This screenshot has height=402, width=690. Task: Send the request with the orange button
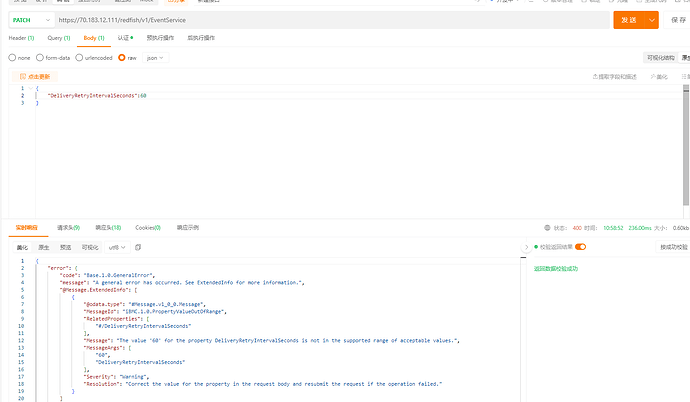pyautogui.click(x=629, y=20)
